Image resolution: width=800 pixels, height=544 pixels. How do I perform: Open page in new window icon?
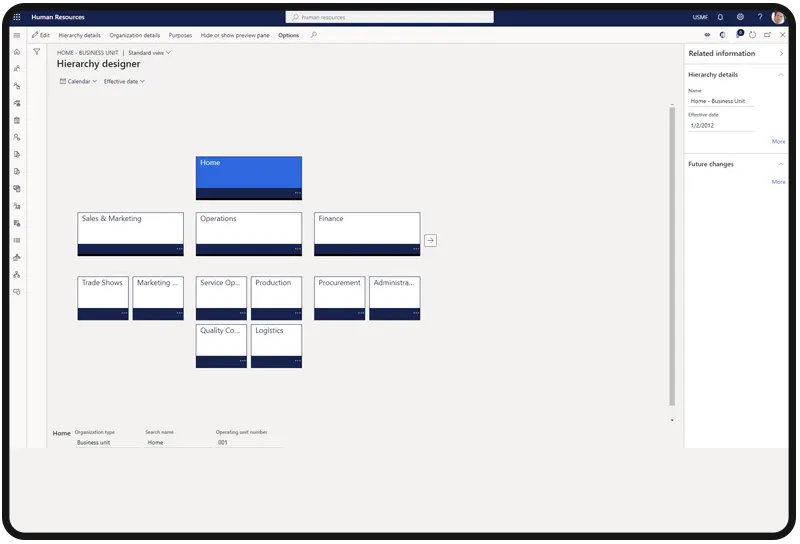767,35
